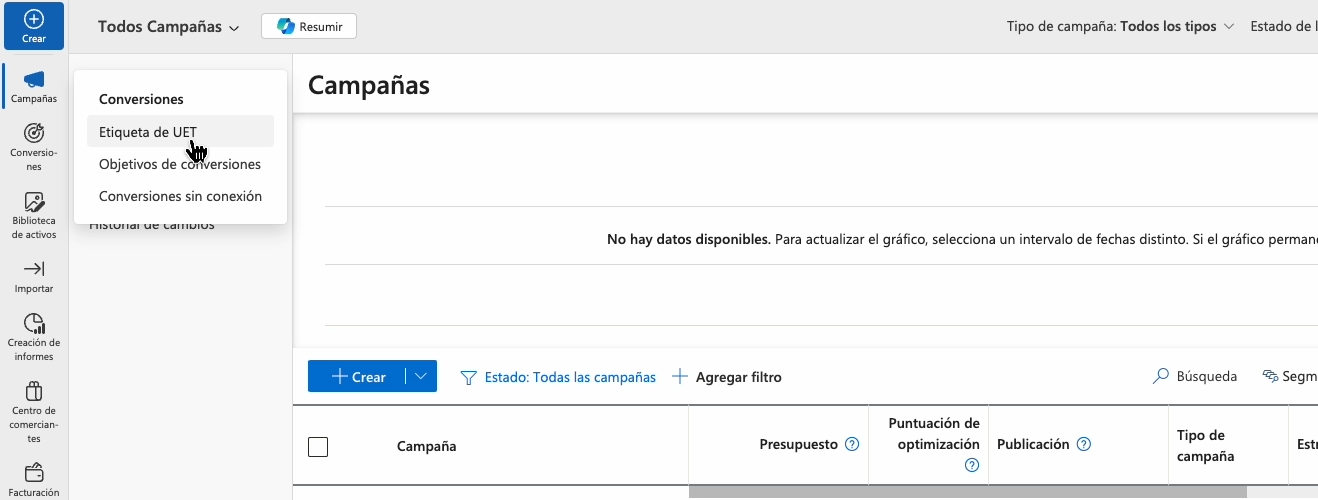Open the Facturación wallet sidebar icon

tap(34, 471)
